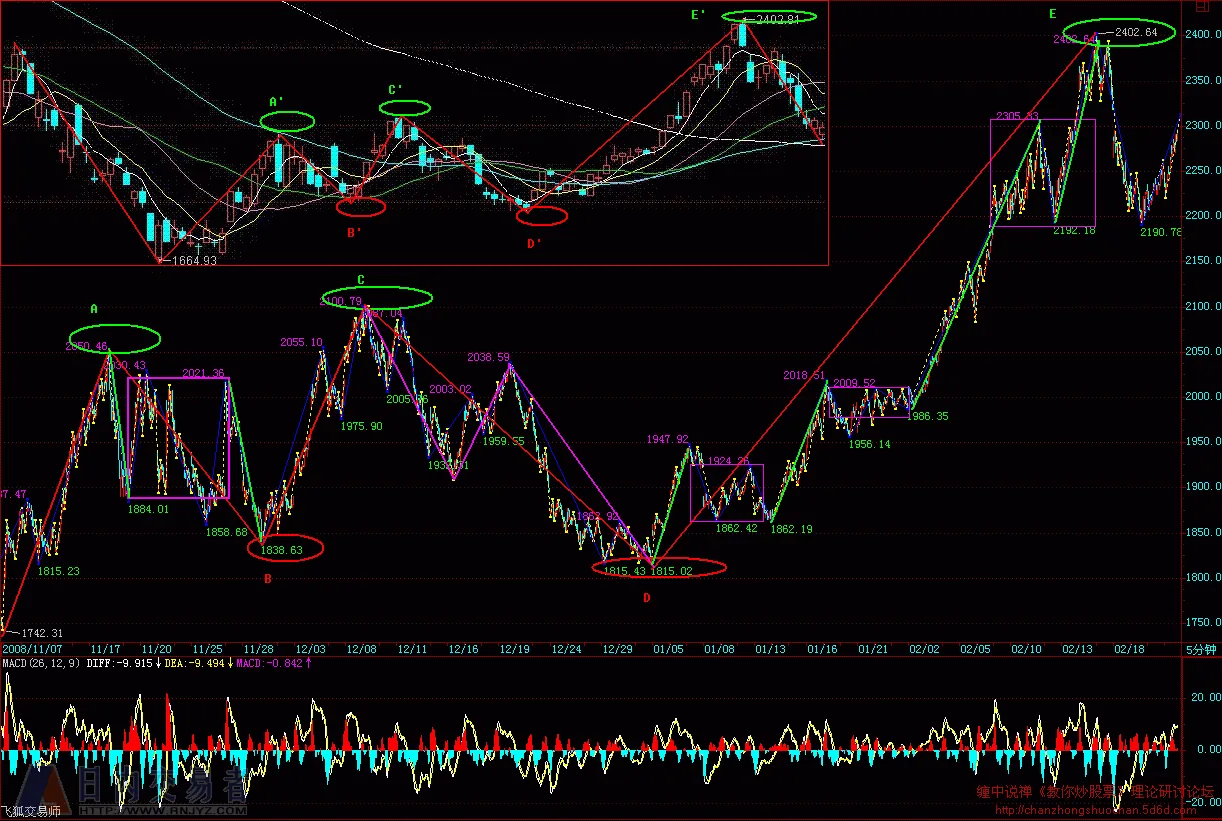The height and width of the screenshot is (821, 1222).
Task: Select the 2192.18 low price label
Action: 1074,230
